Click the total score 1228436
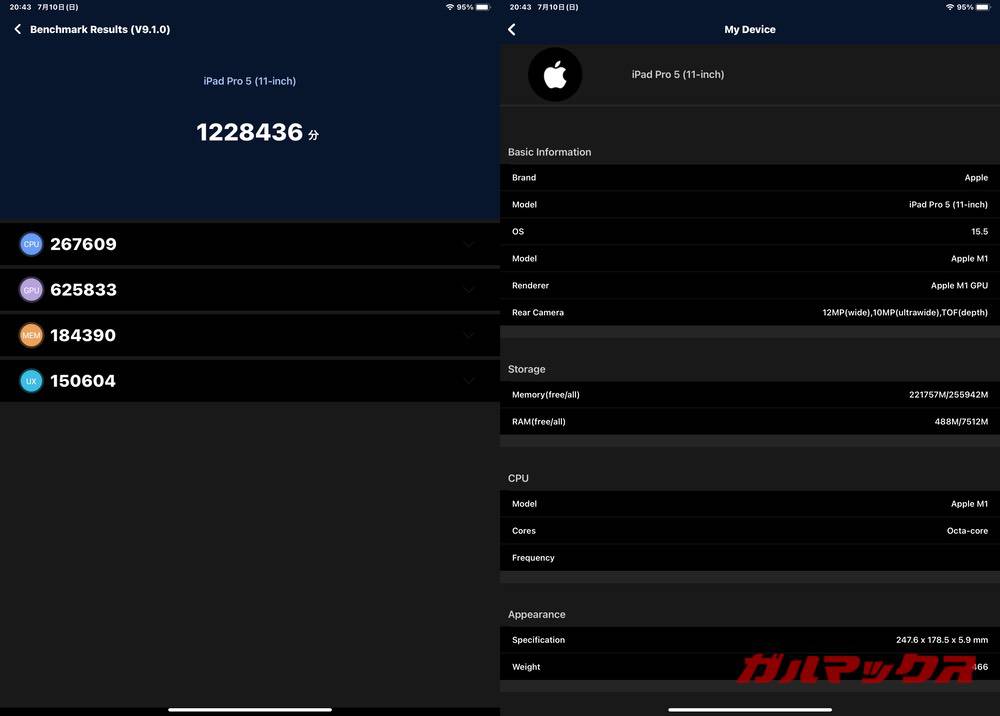The height and width of the screenshot is (716, 1000). [248, 131]
